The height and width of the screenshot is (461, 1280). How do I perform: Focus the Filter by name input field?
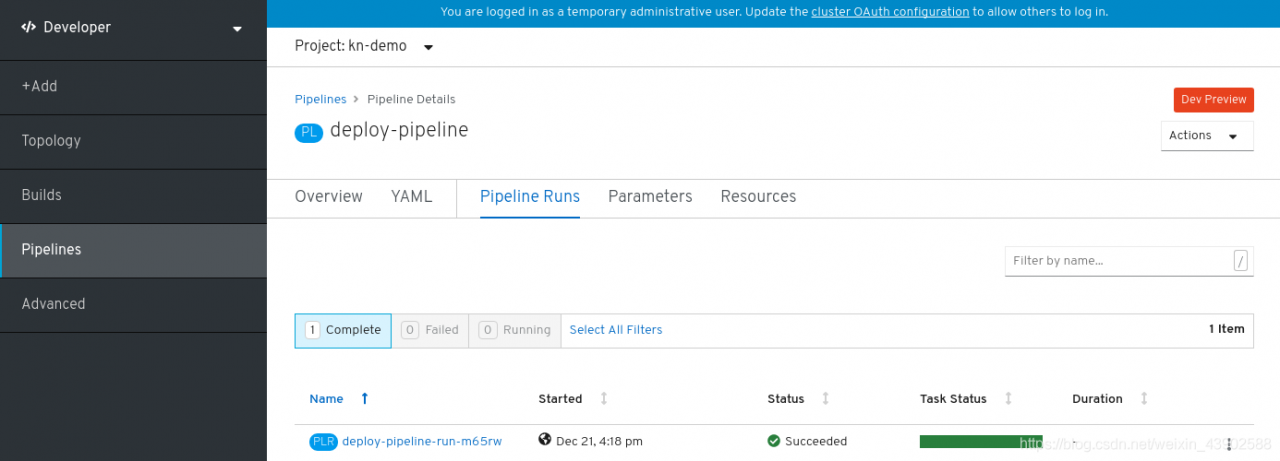(1129, 261)
